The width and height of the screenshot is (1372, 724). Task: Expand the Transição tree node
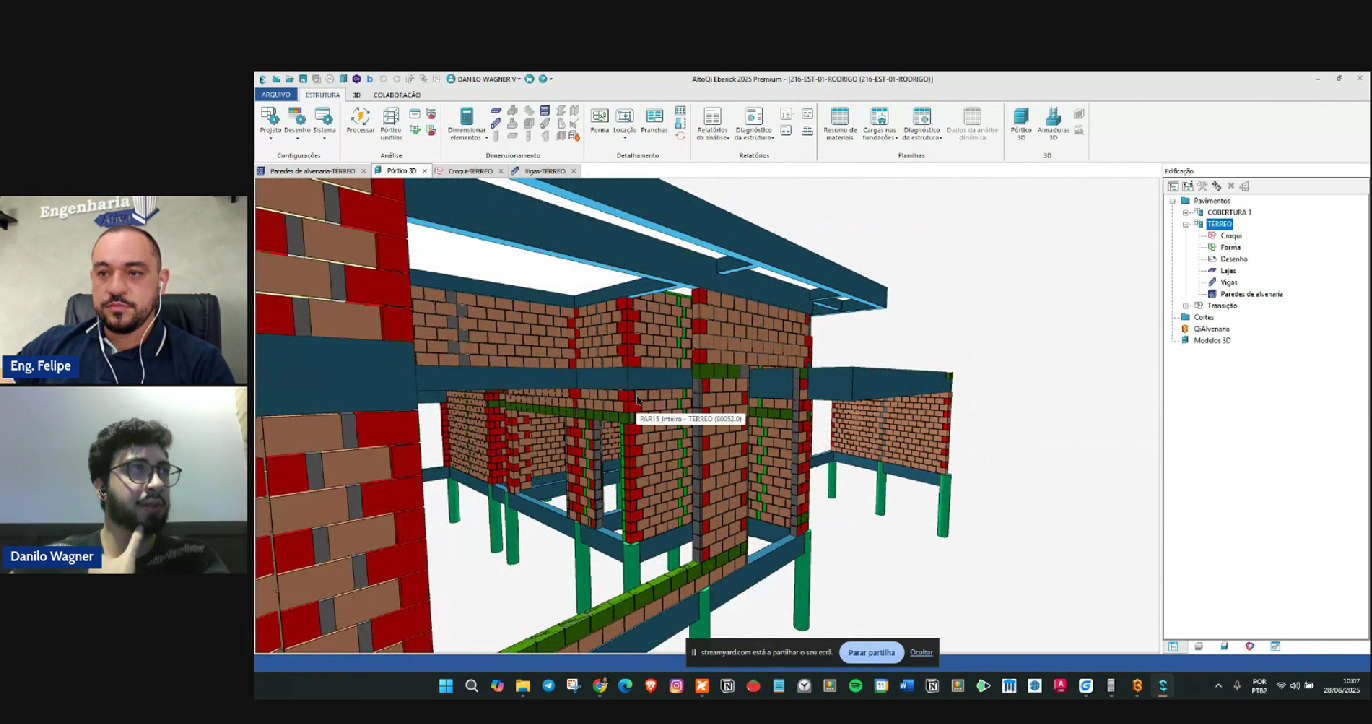(1186, 306)
